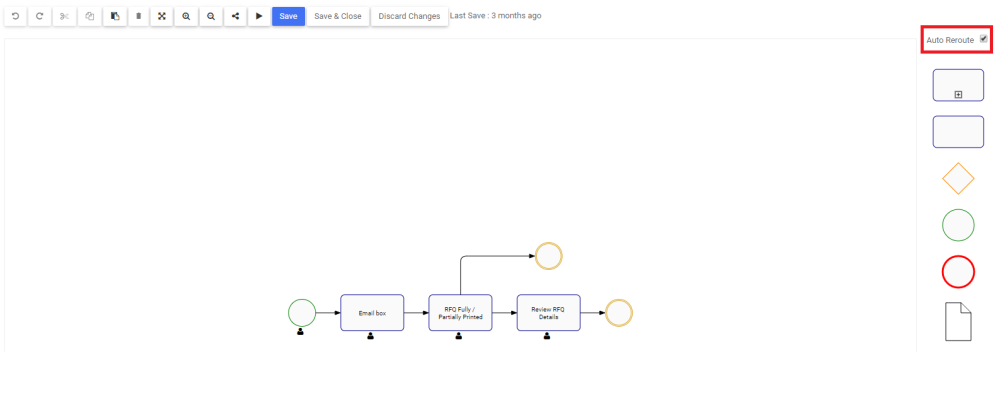The height and width of the screenshot is (403, 1000).
Task: Run the process with play icon
Action: click(259, 17)
